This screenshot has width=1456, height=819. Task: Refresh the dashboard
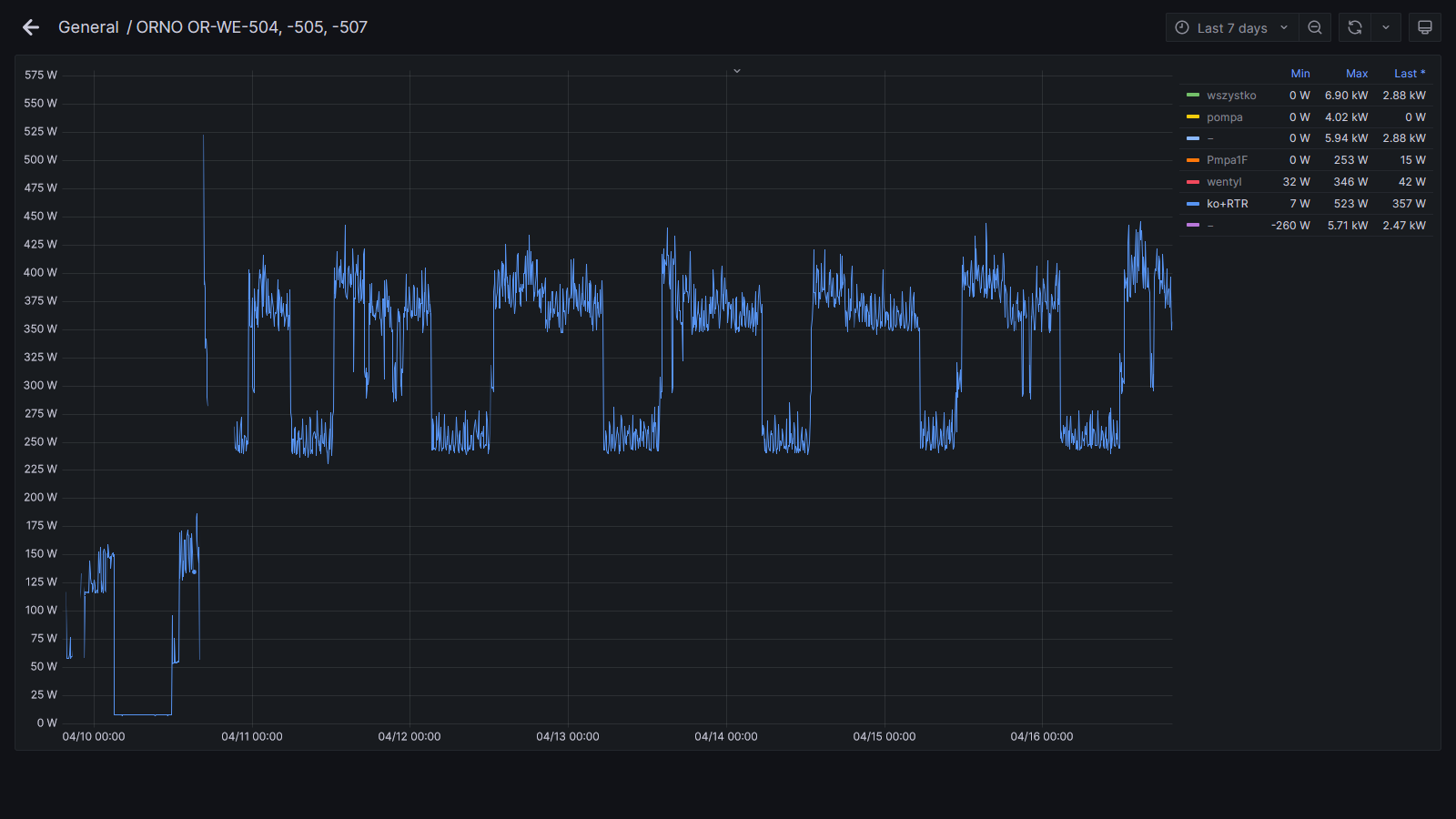(1354, 27)
